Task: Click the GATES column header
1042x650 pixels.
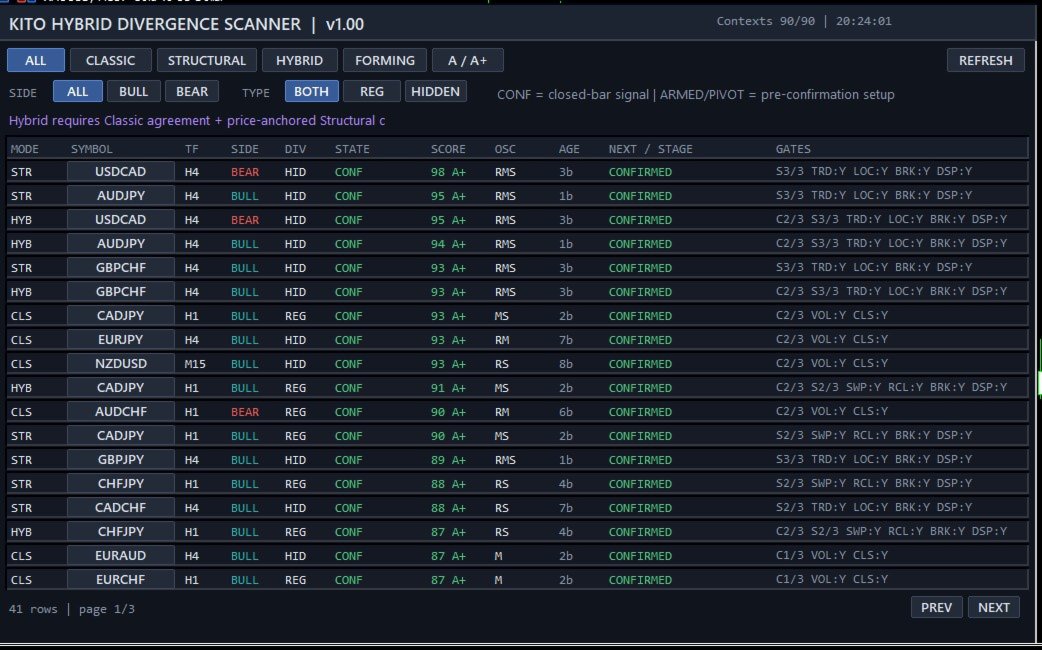Action: coord(793,149)
